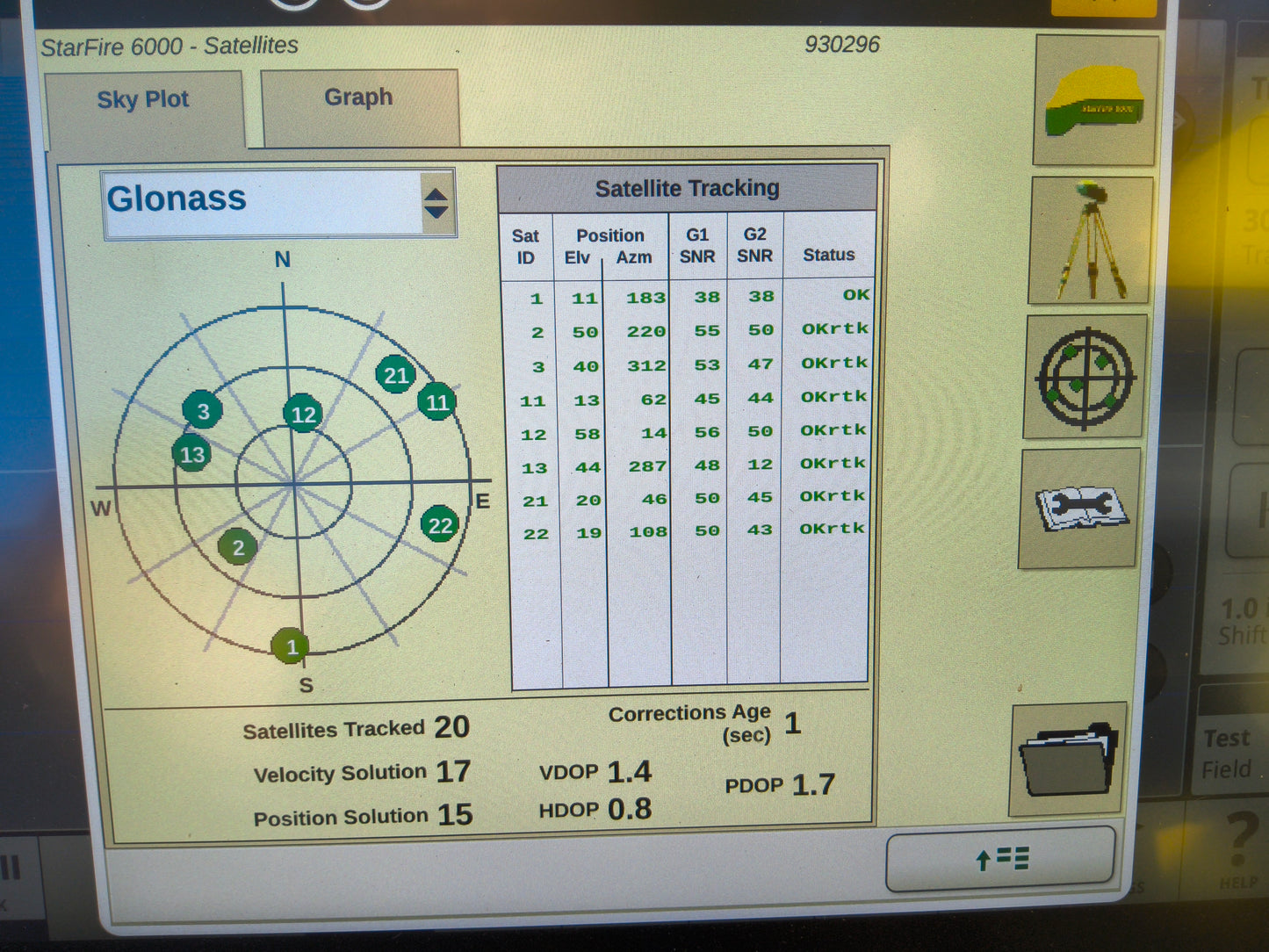Click satellite ID 2 row in tracking table
The image size is (1269, 952).
(x=537, y=332)
